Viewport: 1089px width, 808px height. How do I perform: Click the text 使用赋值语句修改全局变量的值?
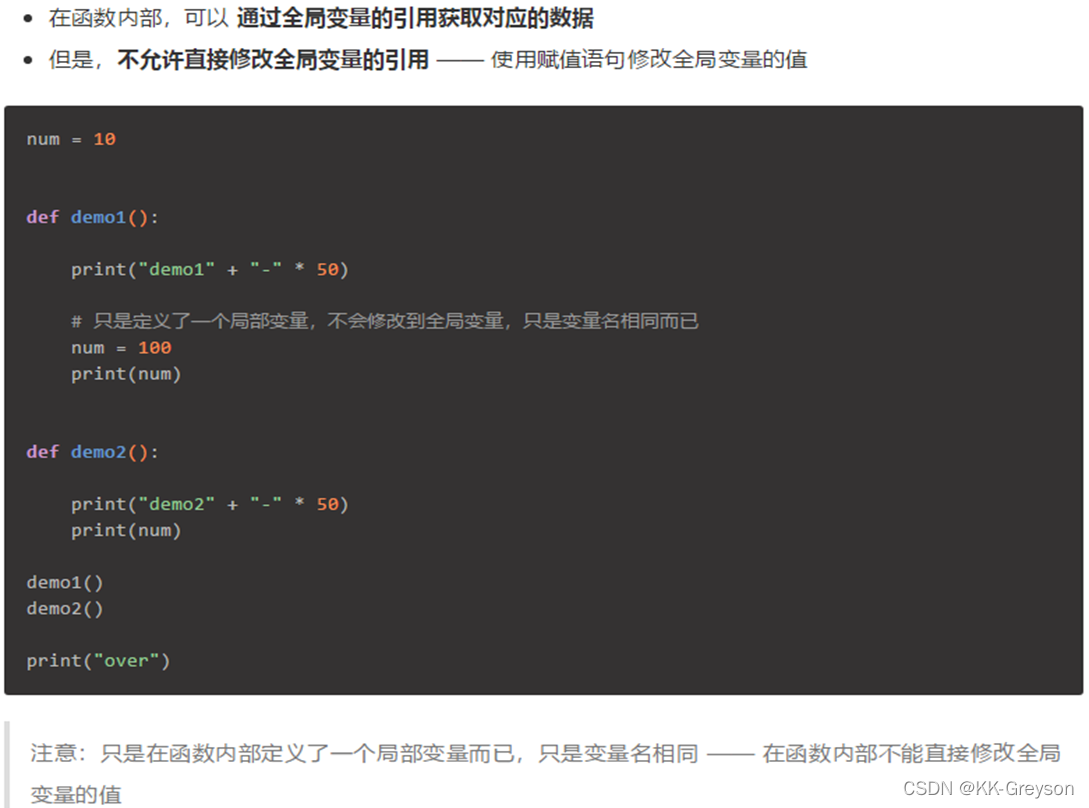(649, 60)
